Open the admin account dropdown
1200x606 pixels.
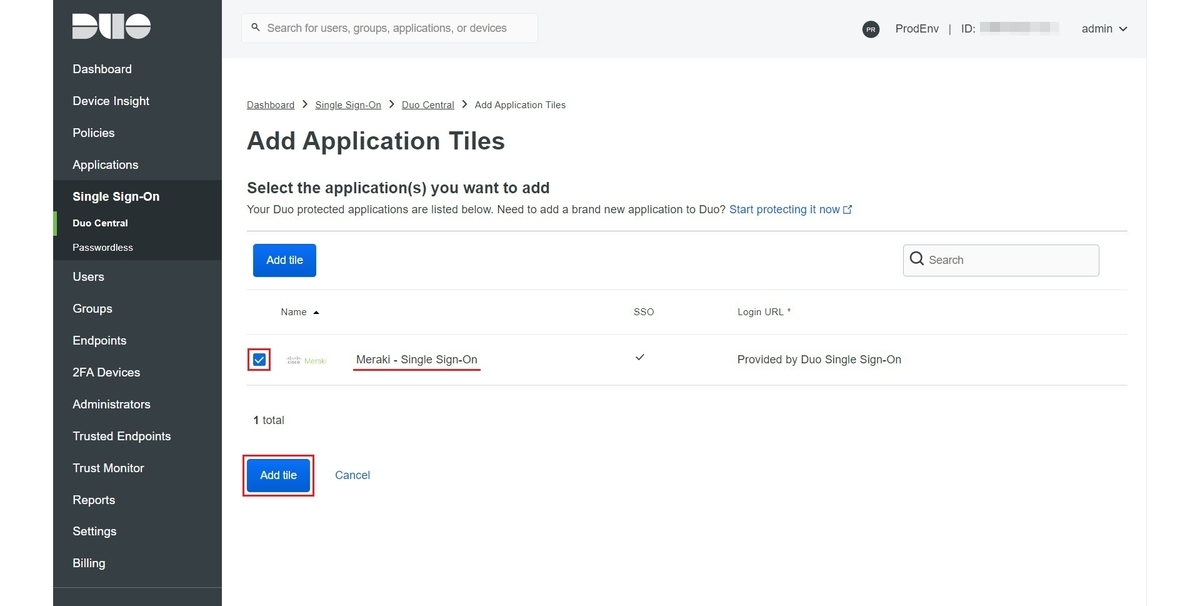tap(1104, 29)
